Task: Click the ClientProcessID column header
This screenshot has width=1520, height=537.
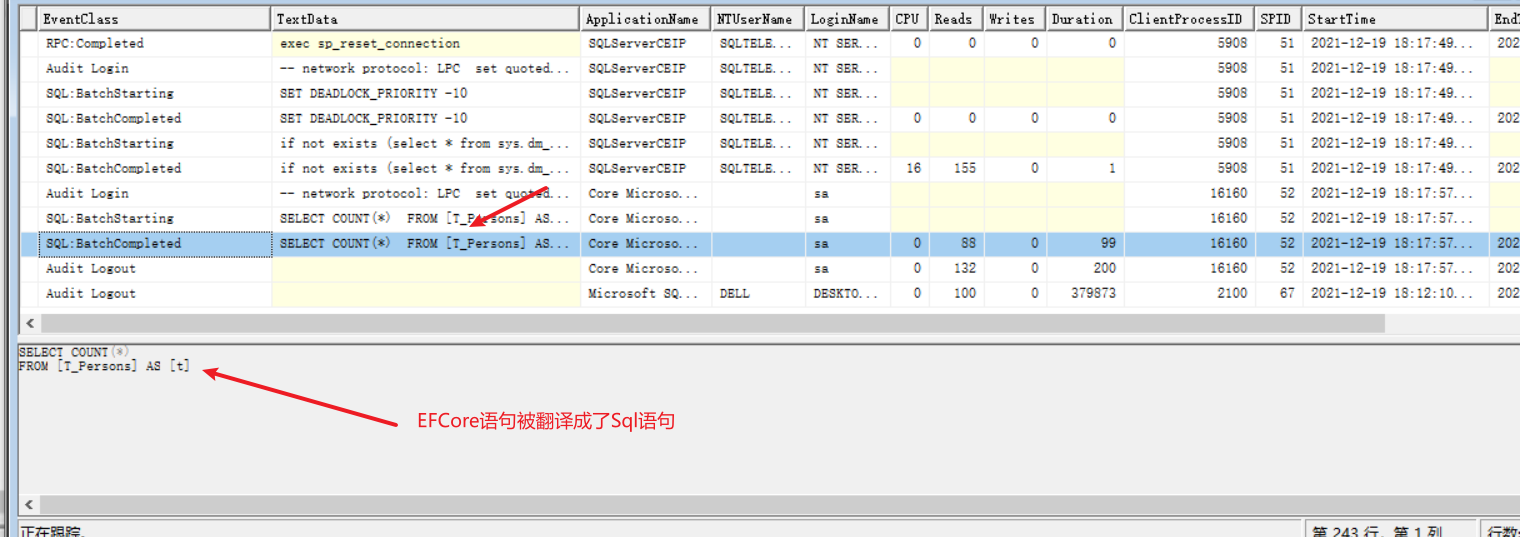Action: [1189, 19]
